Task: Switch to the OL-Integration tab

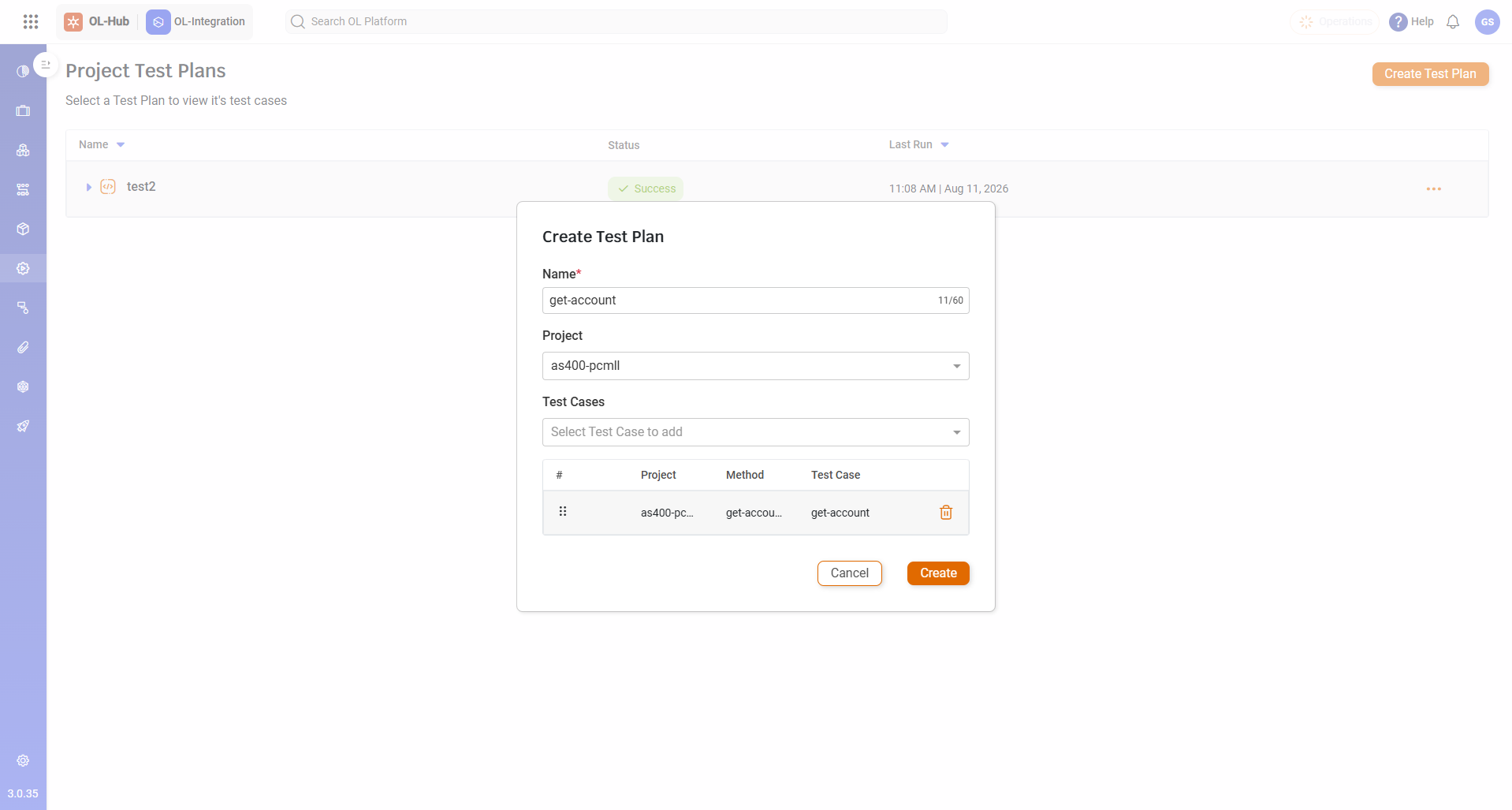Action: point(196,21)
